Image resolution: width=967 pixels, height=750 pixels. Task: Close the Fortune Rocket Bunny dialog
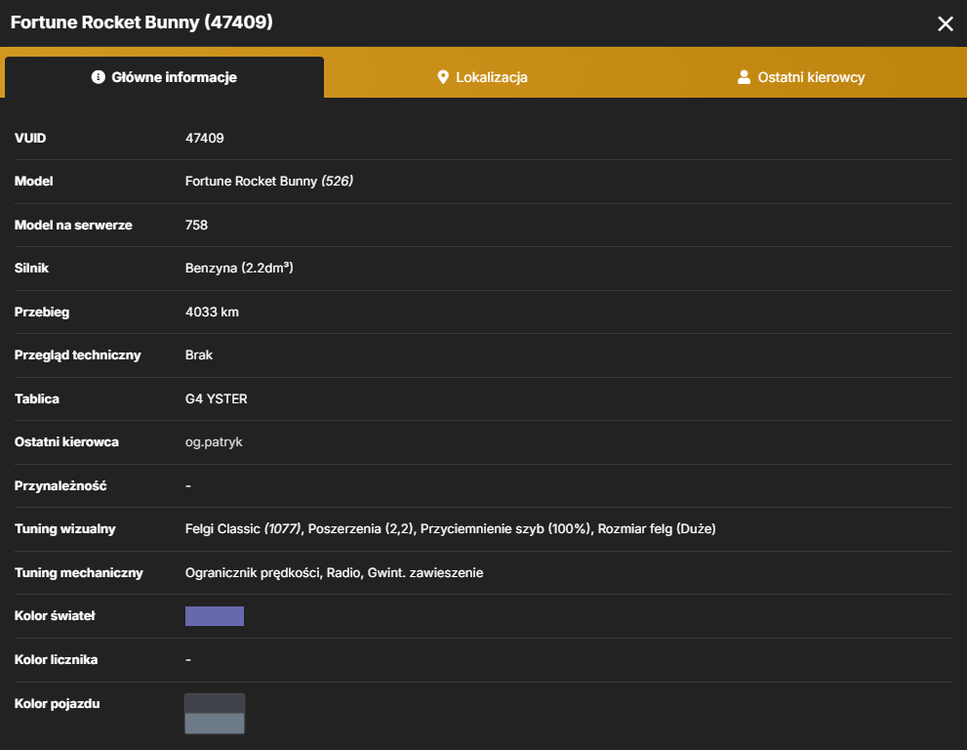[945, 24]
